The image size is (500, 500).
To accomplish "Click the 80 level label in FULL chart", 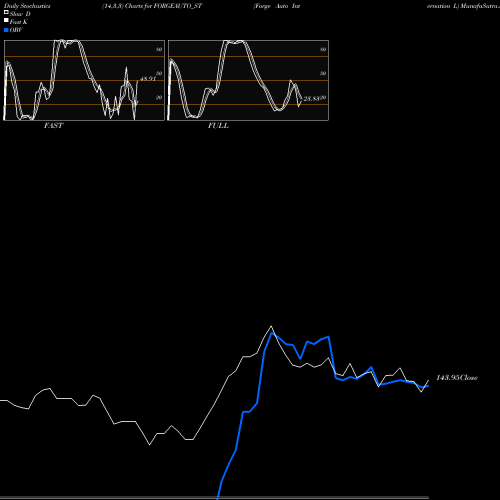I will tap(323, 49).
